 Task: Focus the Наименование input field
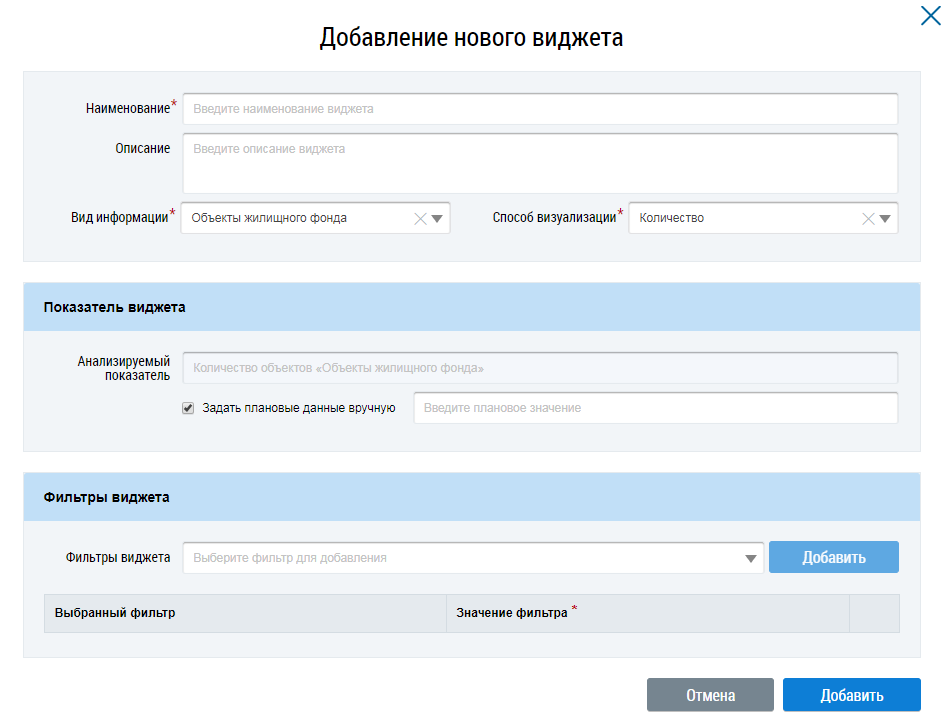539,109
